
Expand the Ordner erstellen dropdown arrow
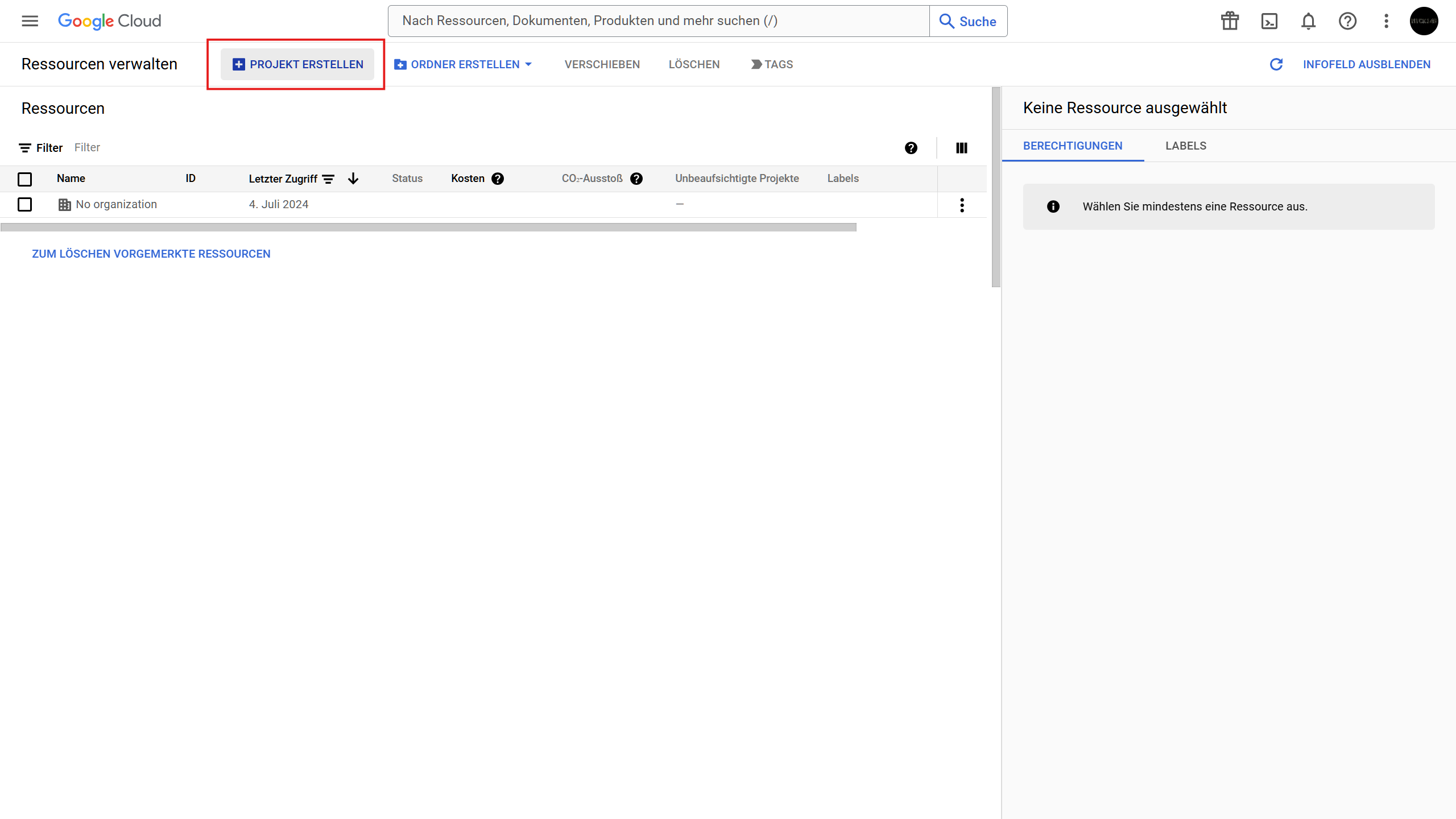pyautogui.click(x=528, y=64)
